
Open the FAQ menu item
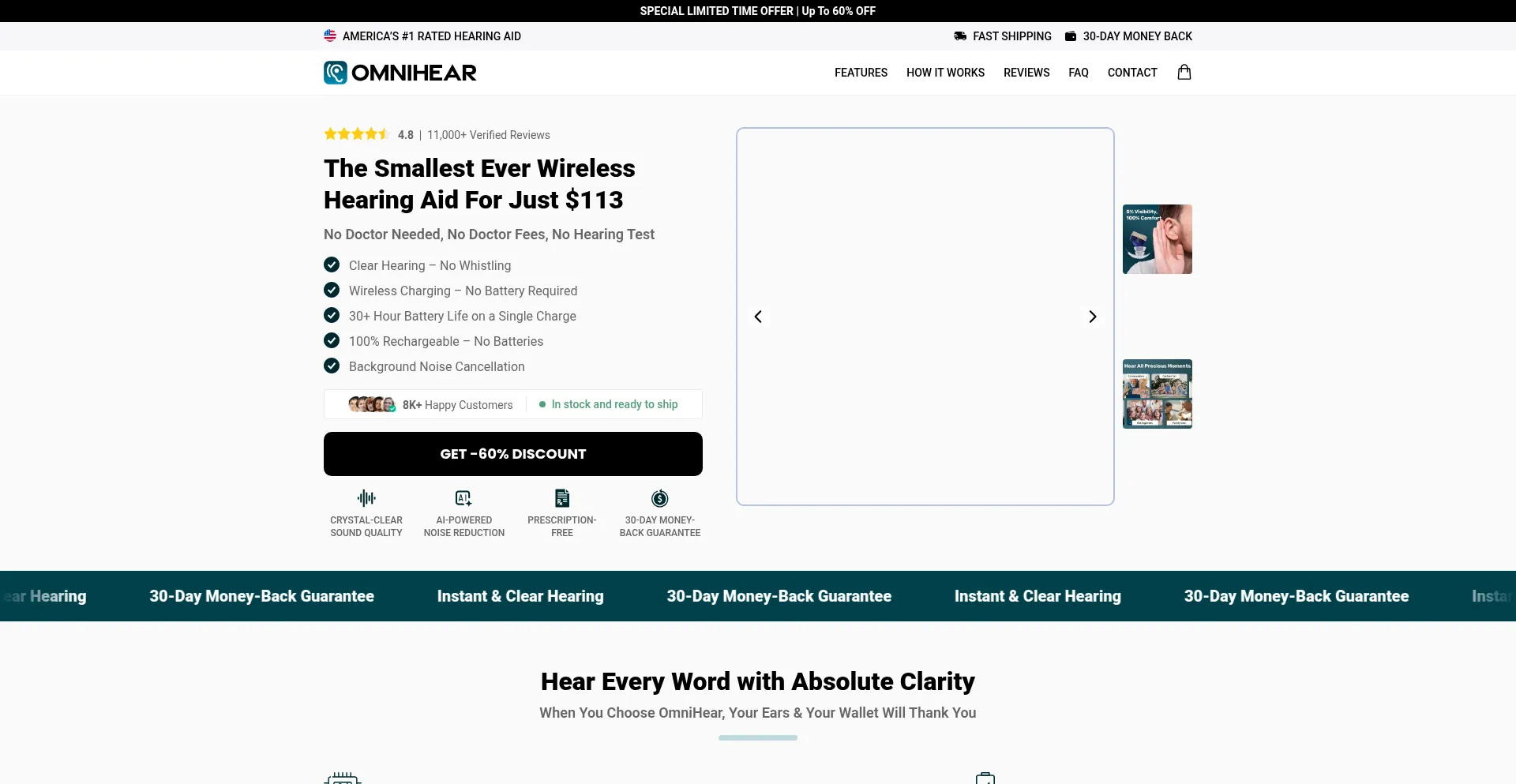click(x=1079, y=73)
